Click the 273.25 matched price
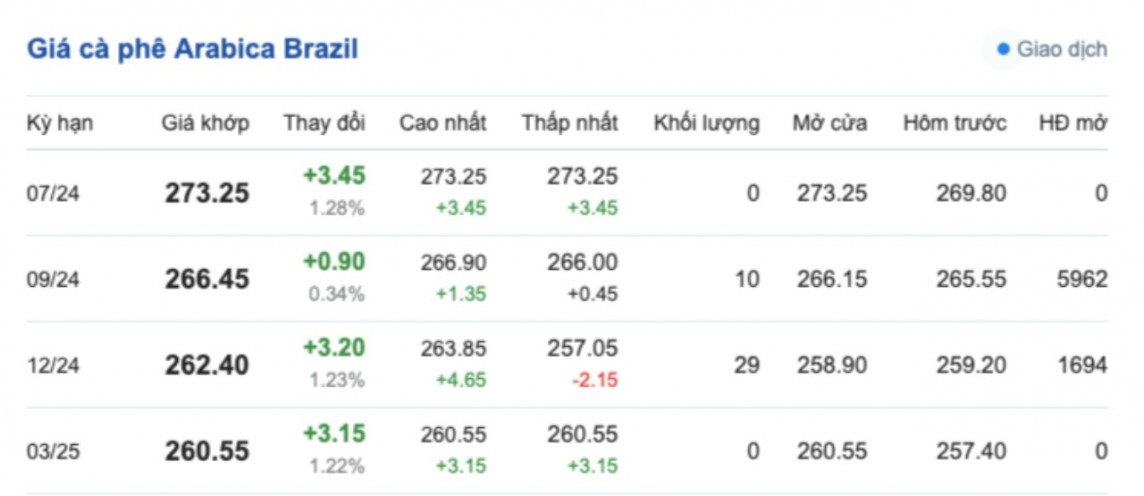The height and width of the screenshot is (496, 1144). pos(207,193)
